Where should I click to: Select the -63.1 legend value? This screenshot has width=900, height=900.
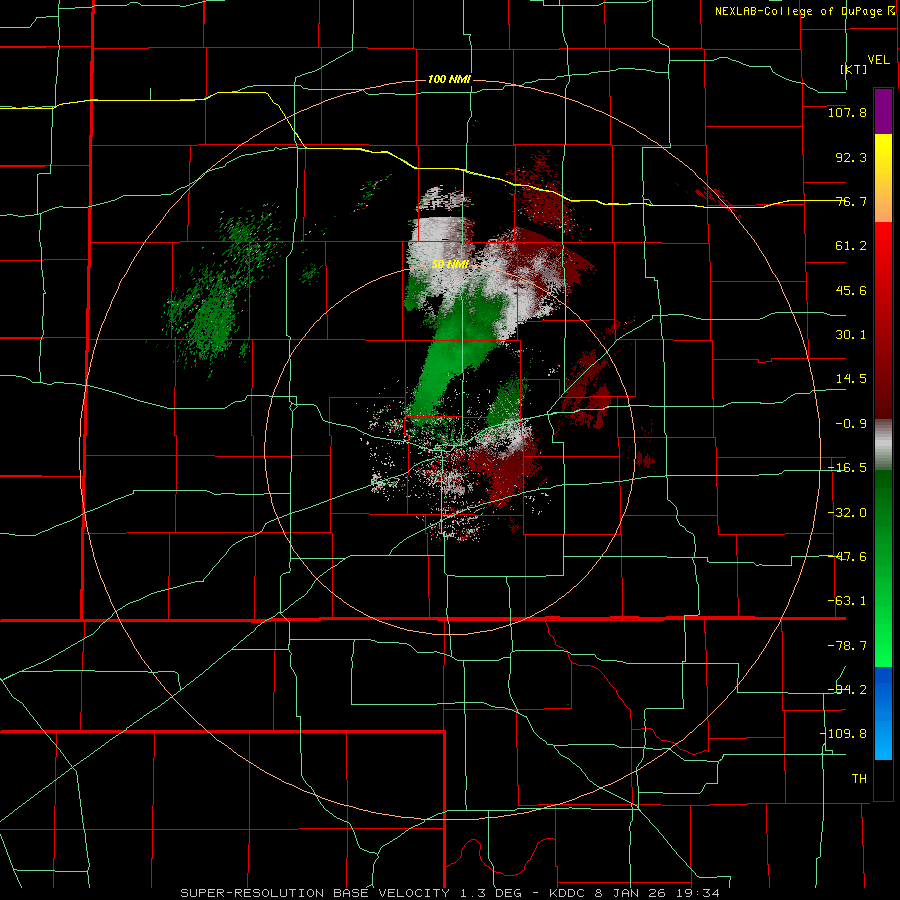click(x=847, y=601)
